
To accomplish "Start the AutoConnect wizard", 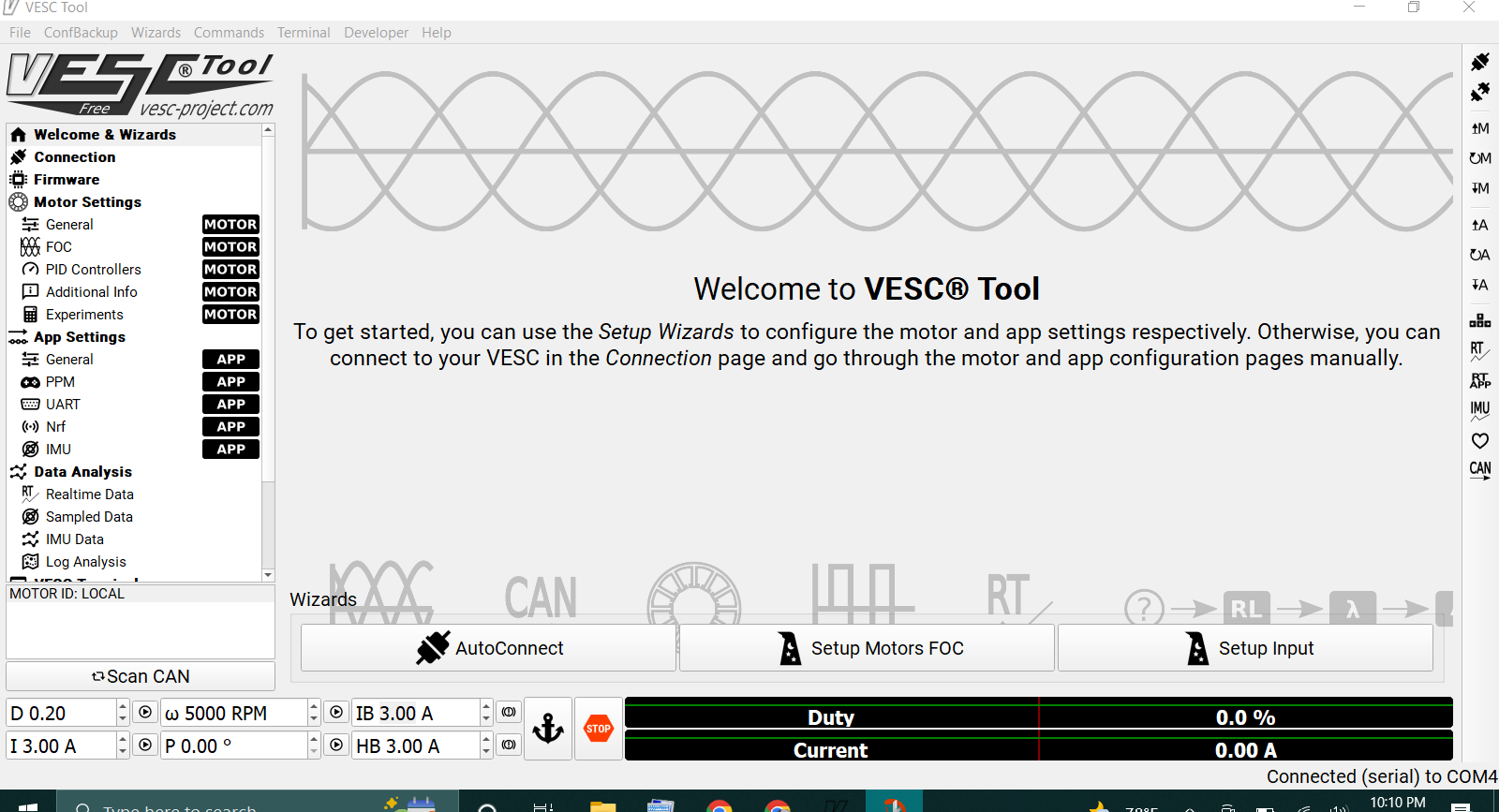I will (488, 648).
